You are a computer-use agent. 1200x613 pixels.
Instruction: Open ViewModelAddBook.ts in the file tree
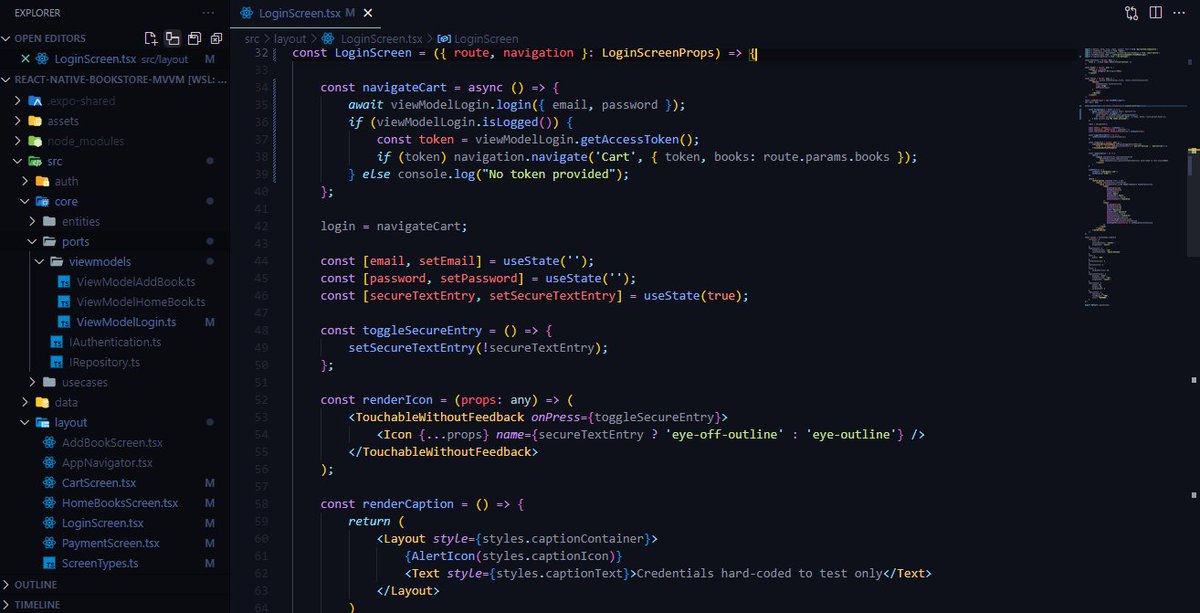[x=138, y=281]
